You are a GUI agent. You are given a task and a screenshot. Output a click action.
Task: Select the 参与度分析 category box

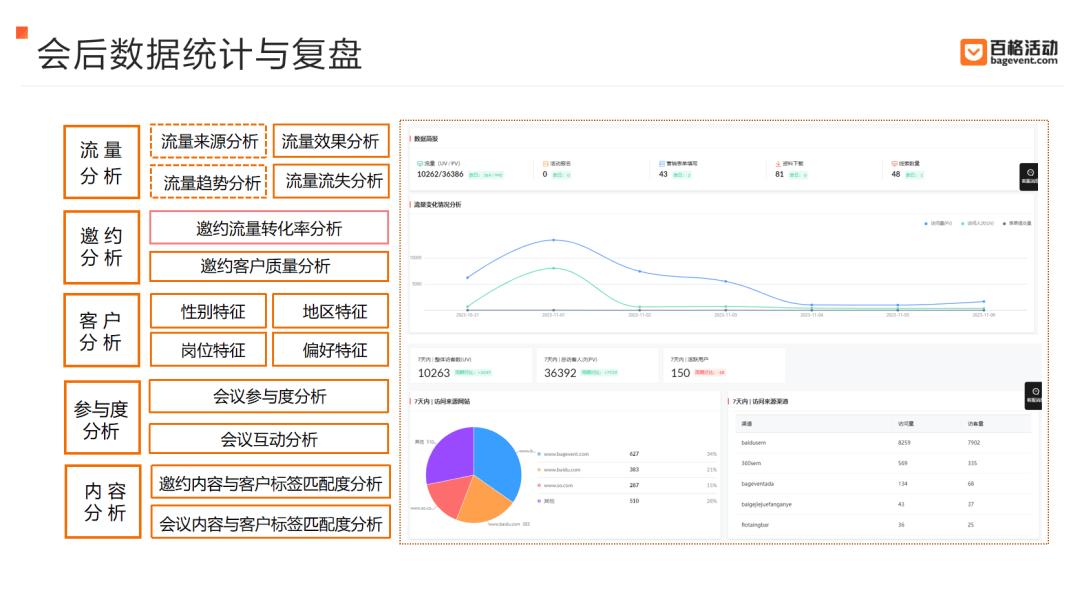pos(102,418)
